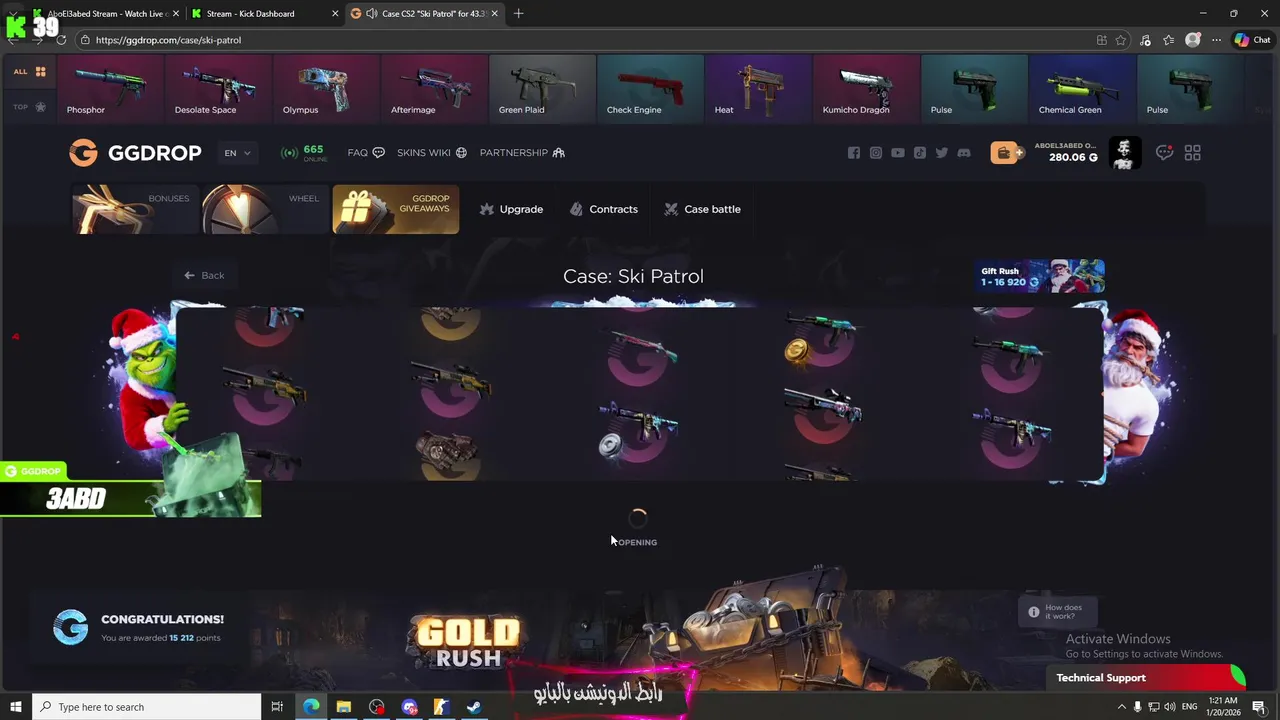Open the TikTok social link icon

(x=920, y=153)
